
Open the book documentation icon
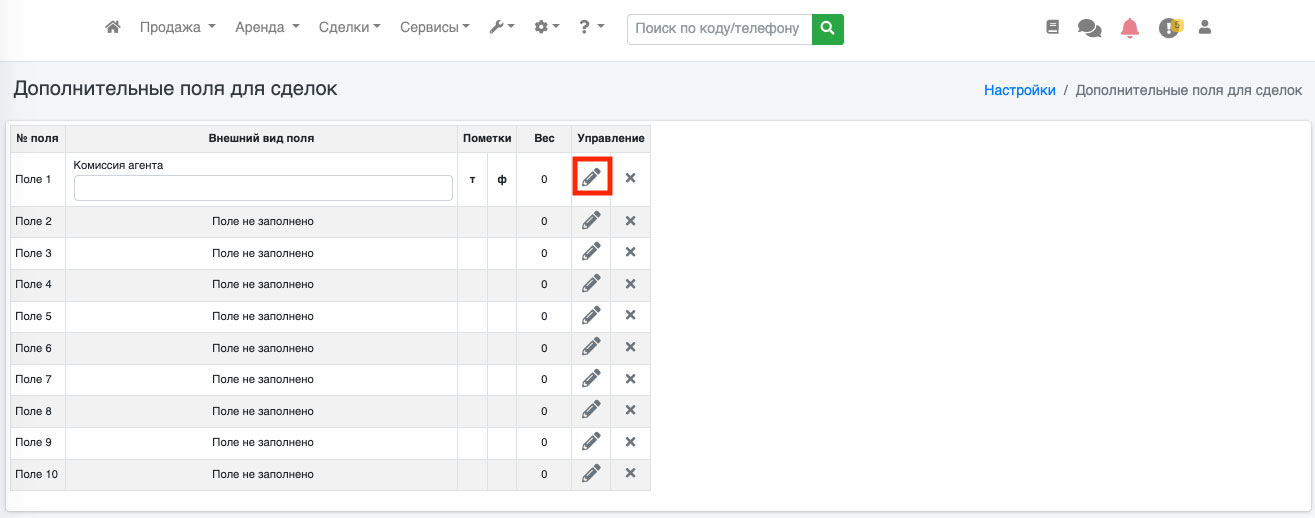1052,28
